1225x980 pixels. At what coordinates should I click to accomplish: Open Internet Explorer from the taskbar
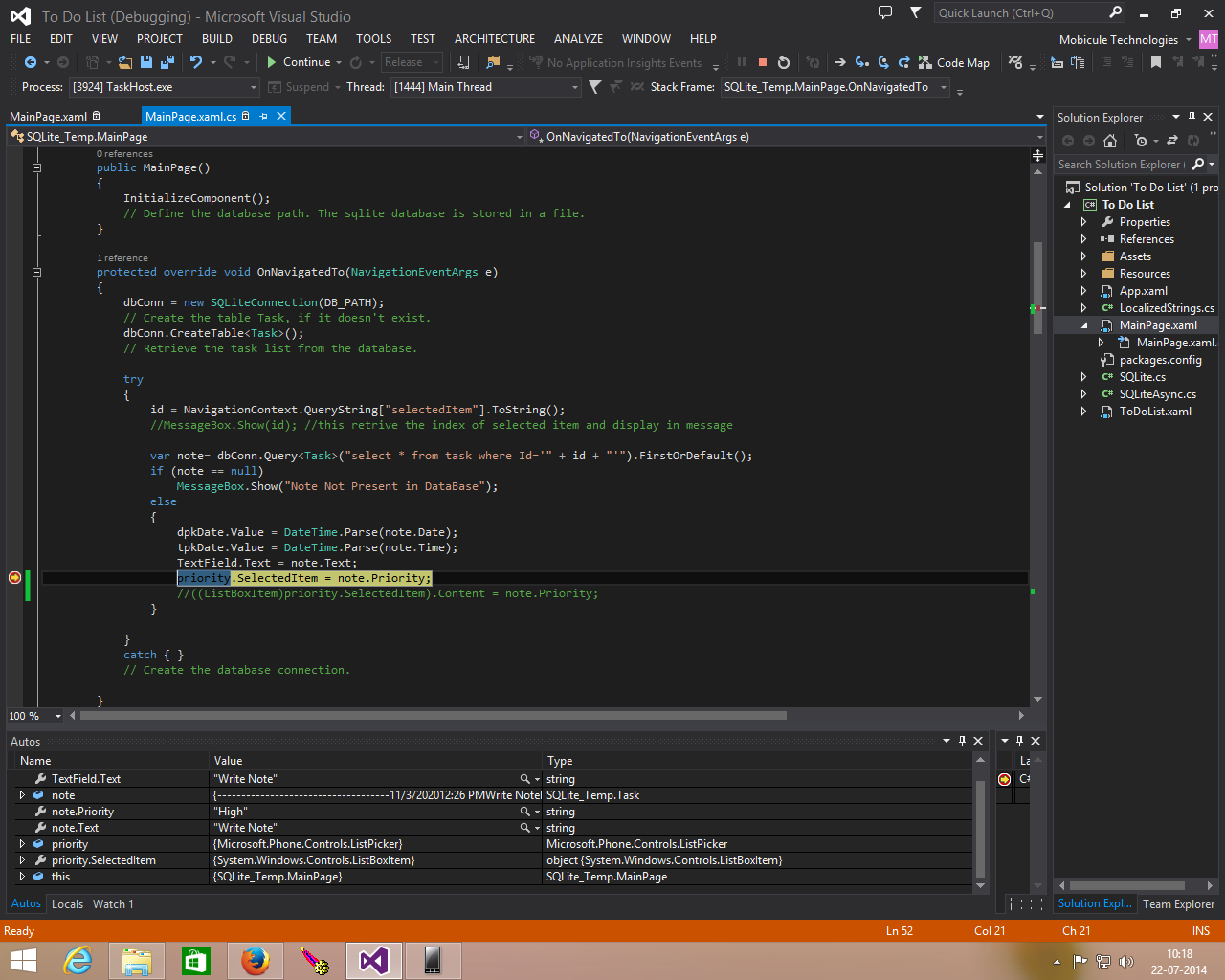coord(78,960)
